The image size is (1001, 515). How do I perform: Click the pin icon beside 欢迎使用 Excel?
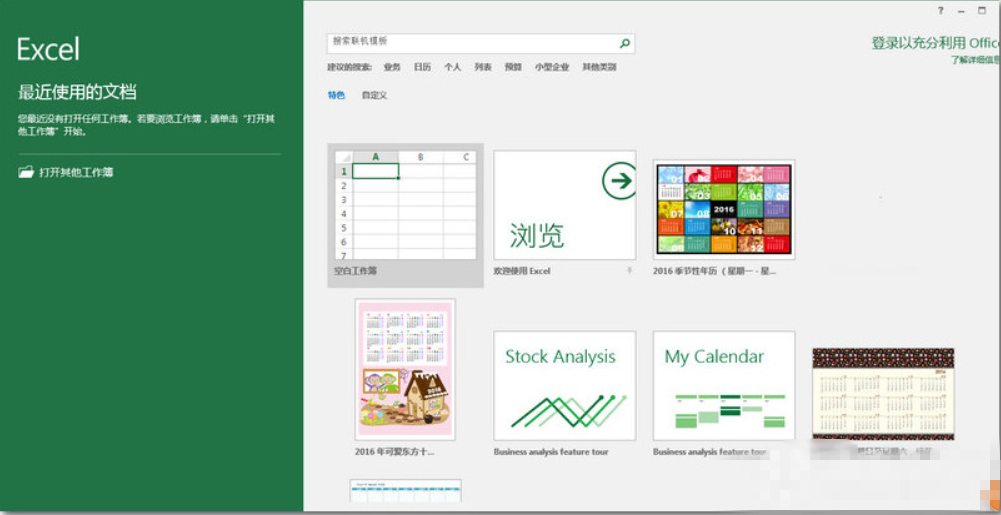629,271
